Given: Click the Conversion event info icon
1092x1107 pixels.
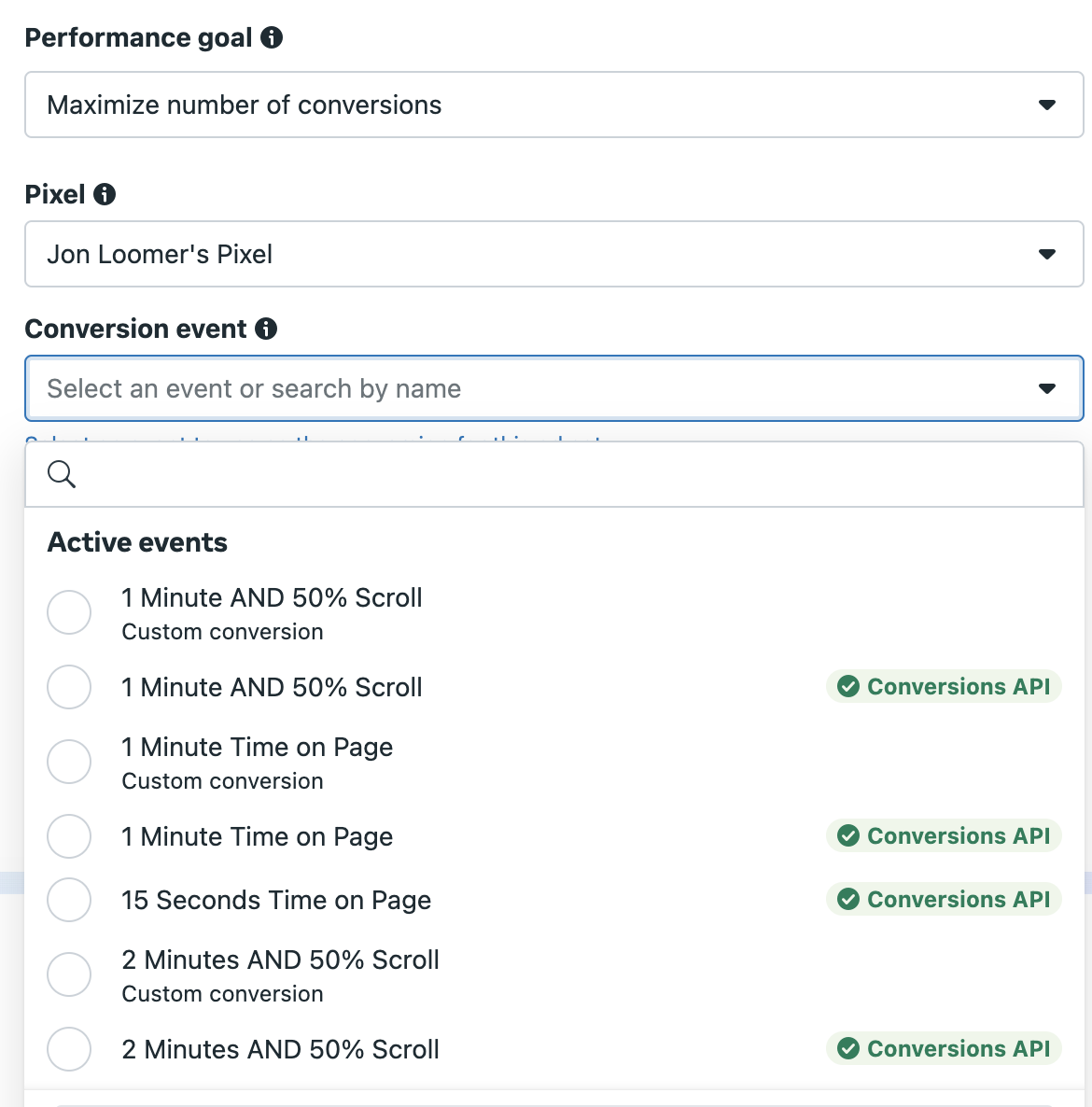Looking at the screenshot, I should 266,329.
